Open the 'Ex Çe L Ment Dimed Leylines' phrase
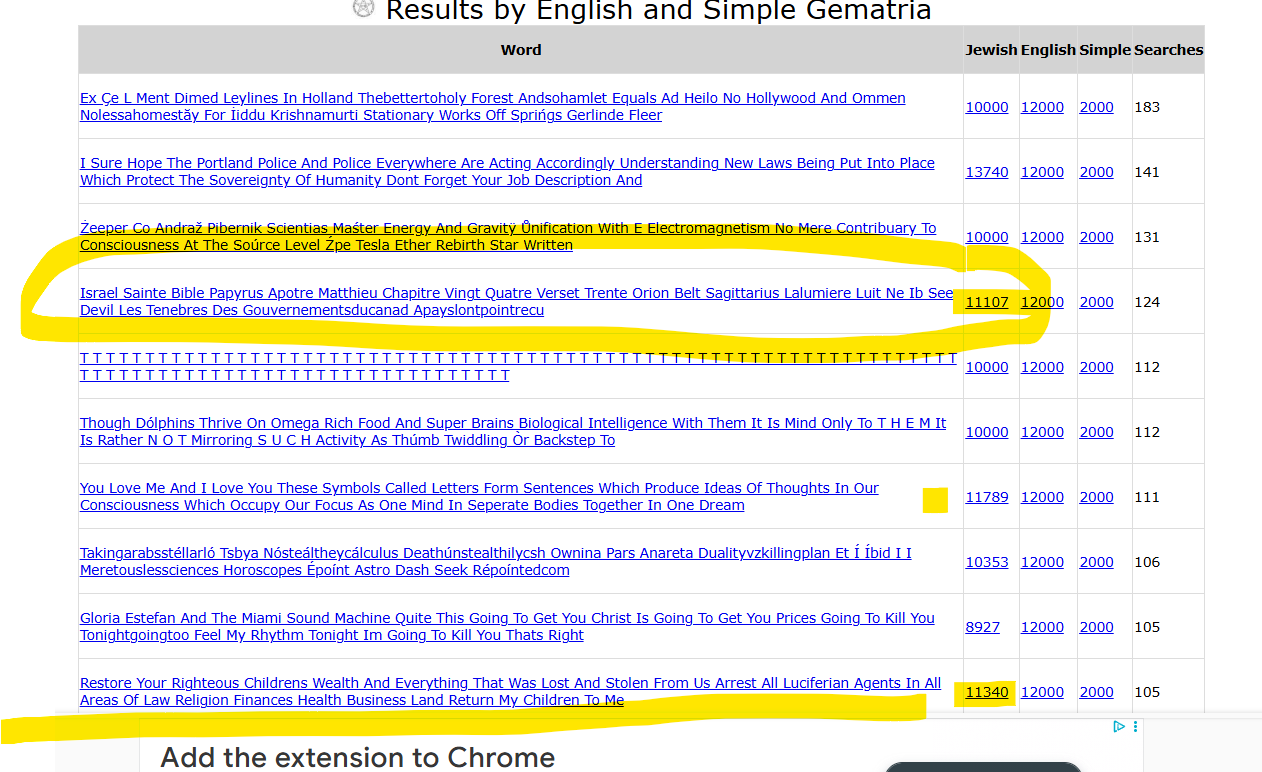This screenshot has width=1262, height=772. tap(493, 107)
